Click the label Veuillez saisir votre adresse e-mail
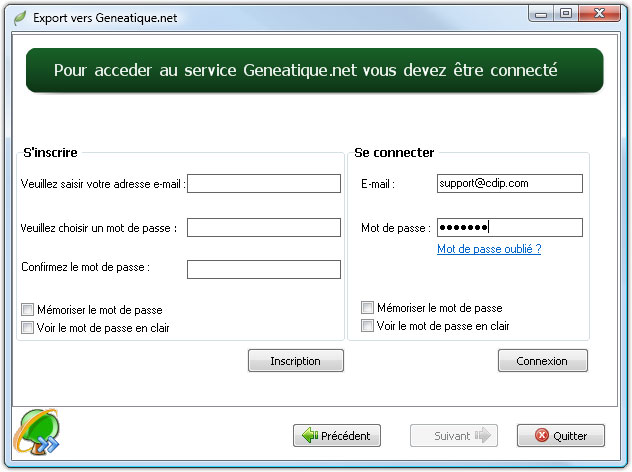 point(103,184)
